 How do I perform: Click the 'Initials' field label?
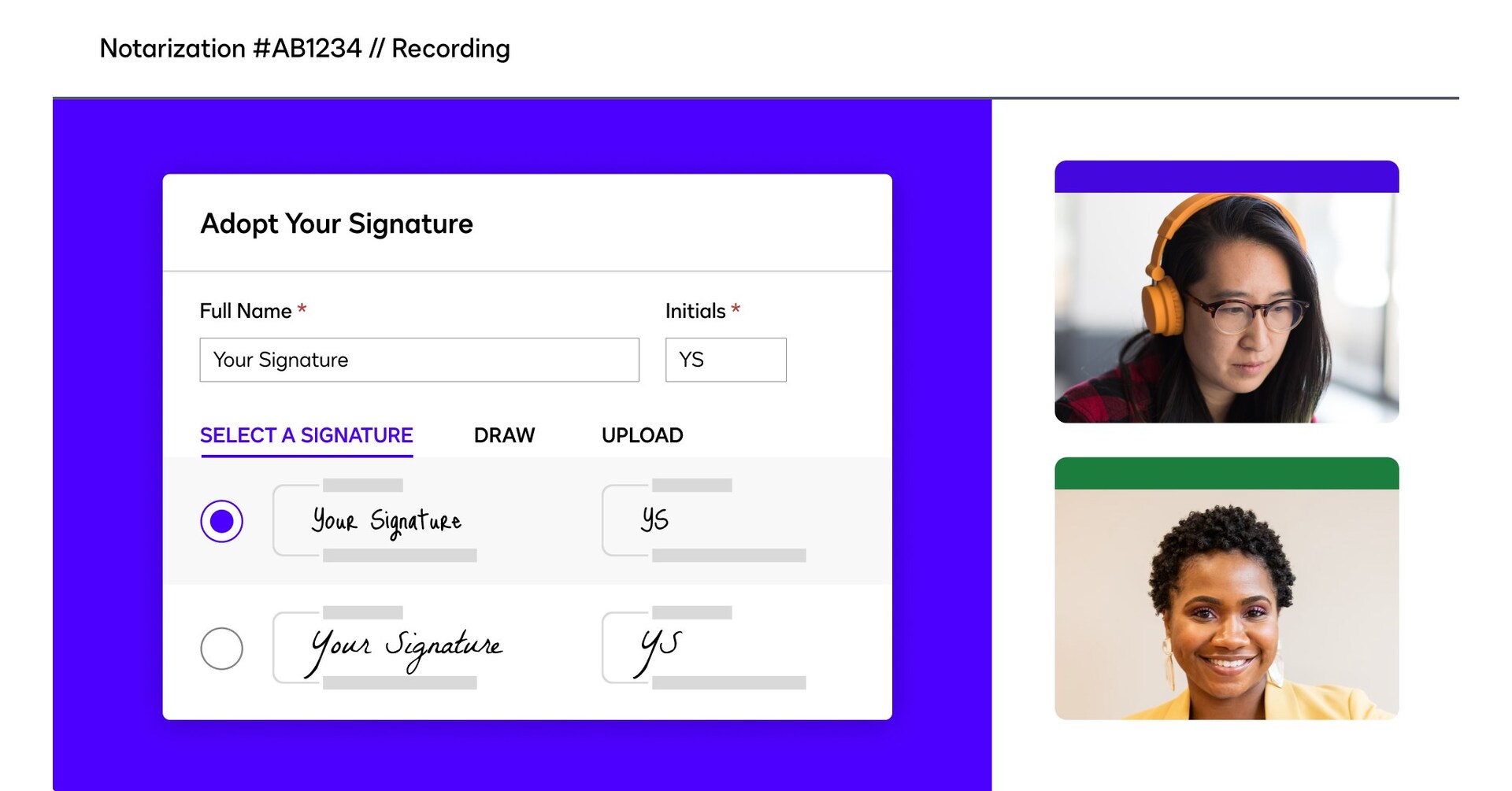pyautogui.click(x=695, y=311)
